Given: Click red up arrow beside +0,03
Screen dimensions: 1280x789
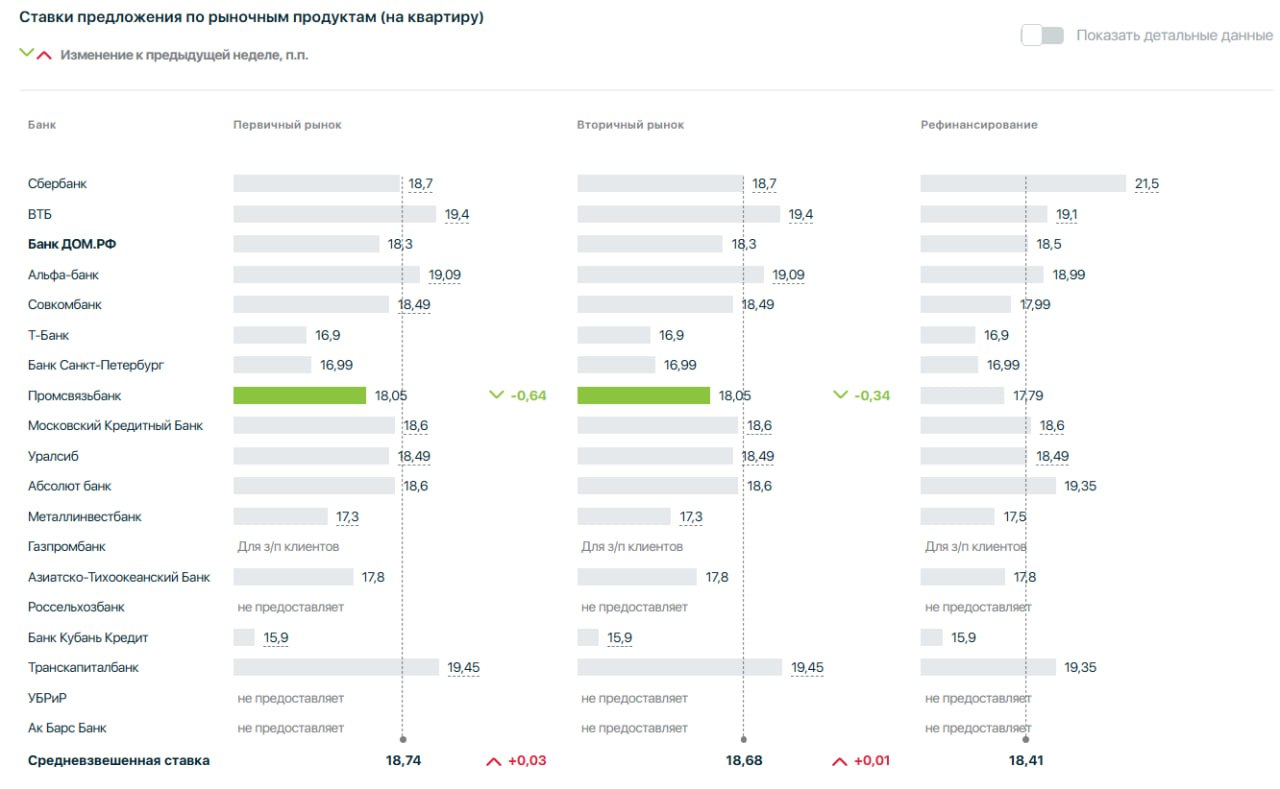Looking at the screenshot, I should [493, 761].
